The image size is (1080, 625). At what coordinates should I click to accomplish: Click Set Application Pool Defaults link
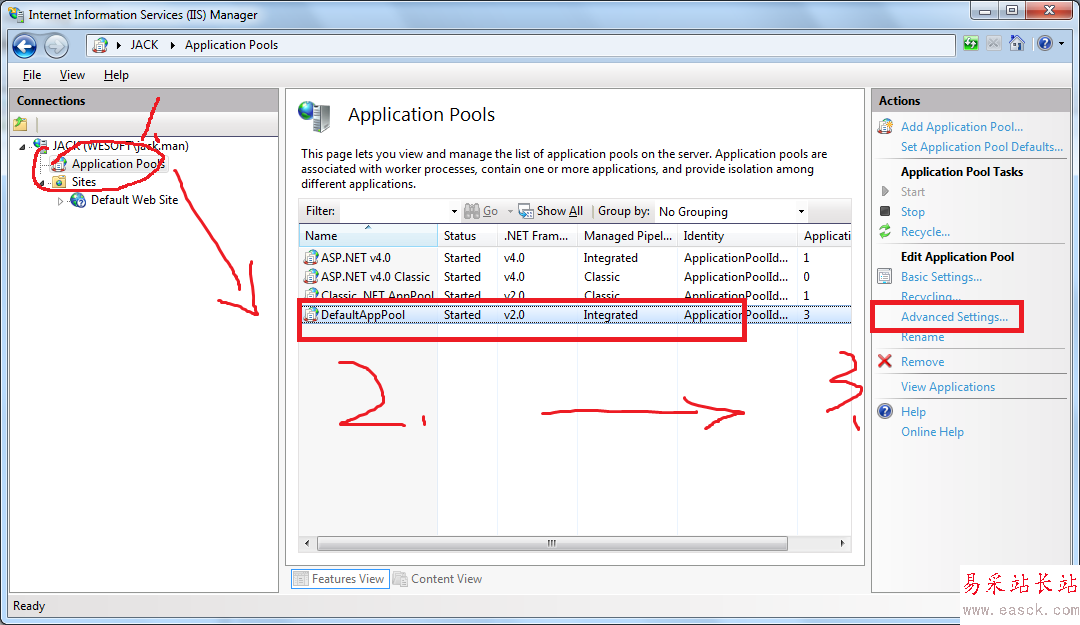(x=982, y=147)
